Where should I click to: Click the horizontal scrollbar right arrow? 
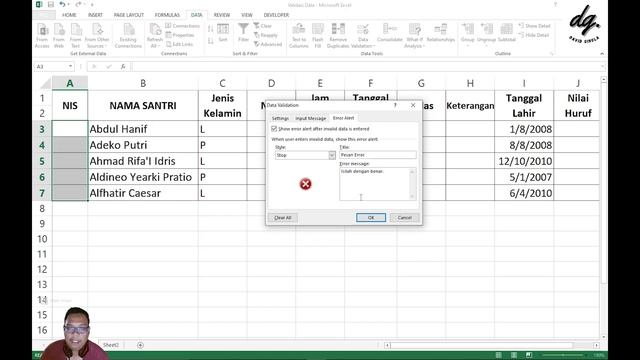(x=596, y=345)
